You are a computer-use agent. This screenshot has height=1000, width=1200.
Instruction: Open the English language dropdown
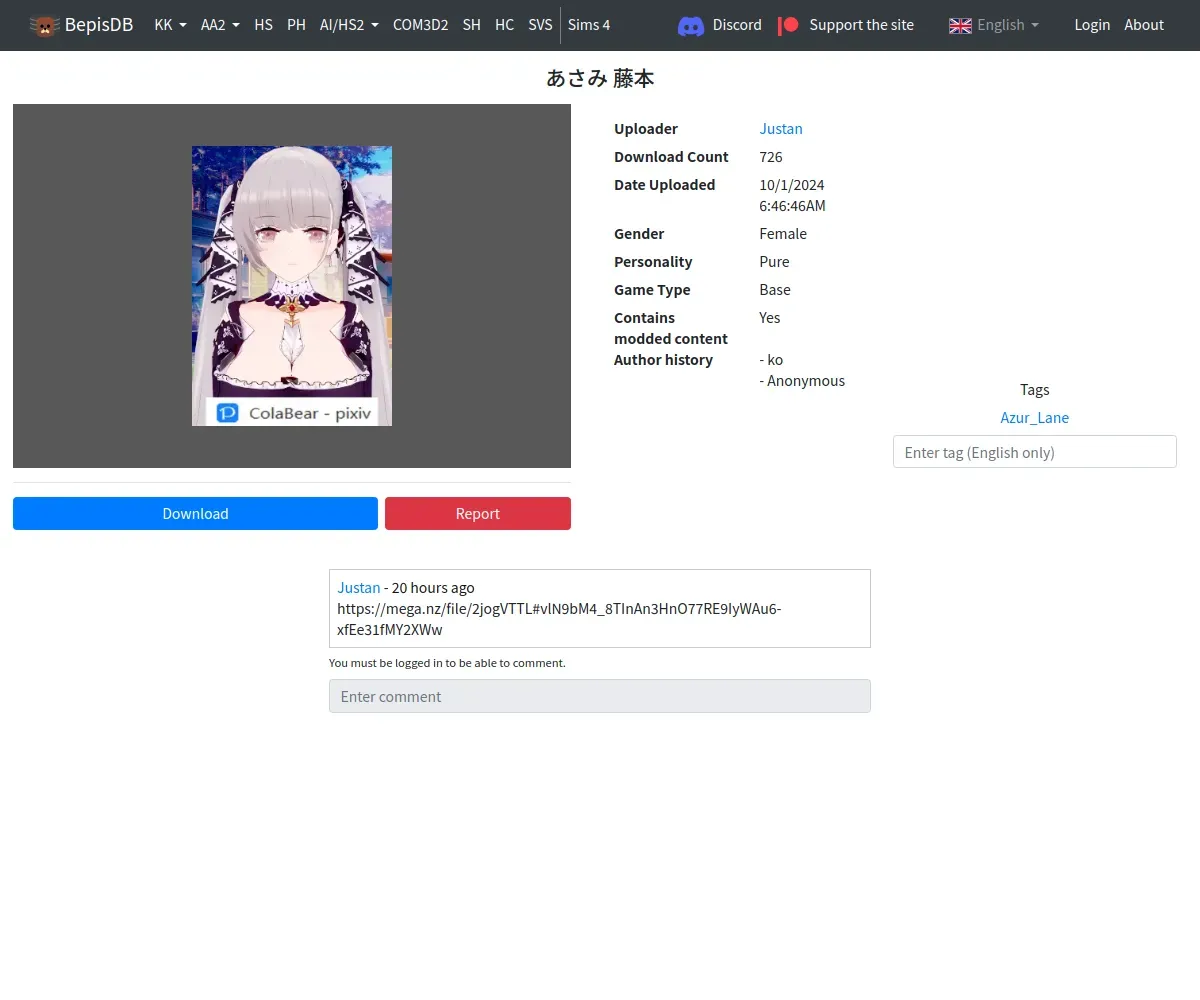[1007, 25]
